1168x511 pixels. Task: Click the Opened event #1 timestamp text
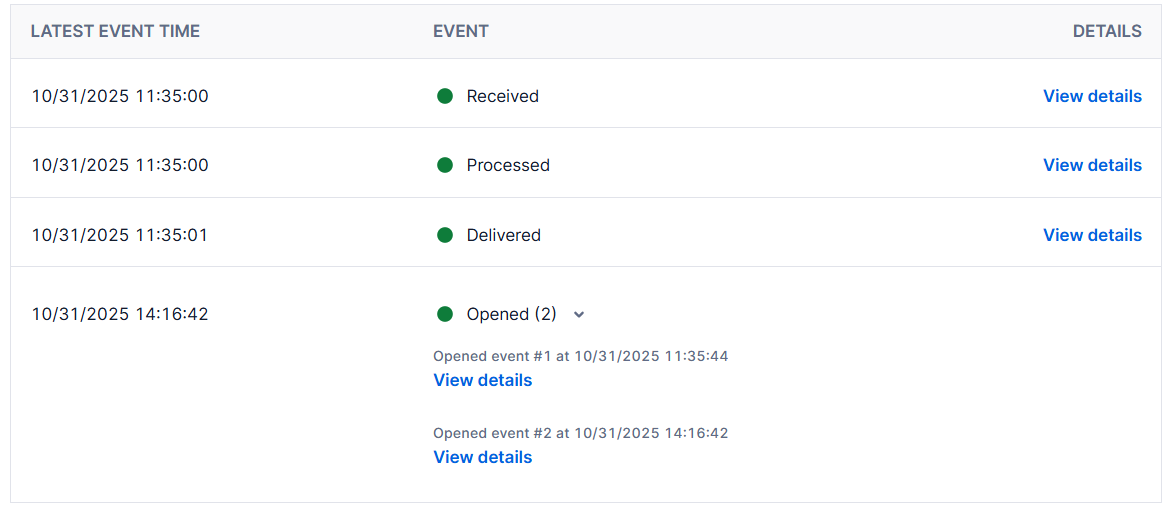pos(580,356)
